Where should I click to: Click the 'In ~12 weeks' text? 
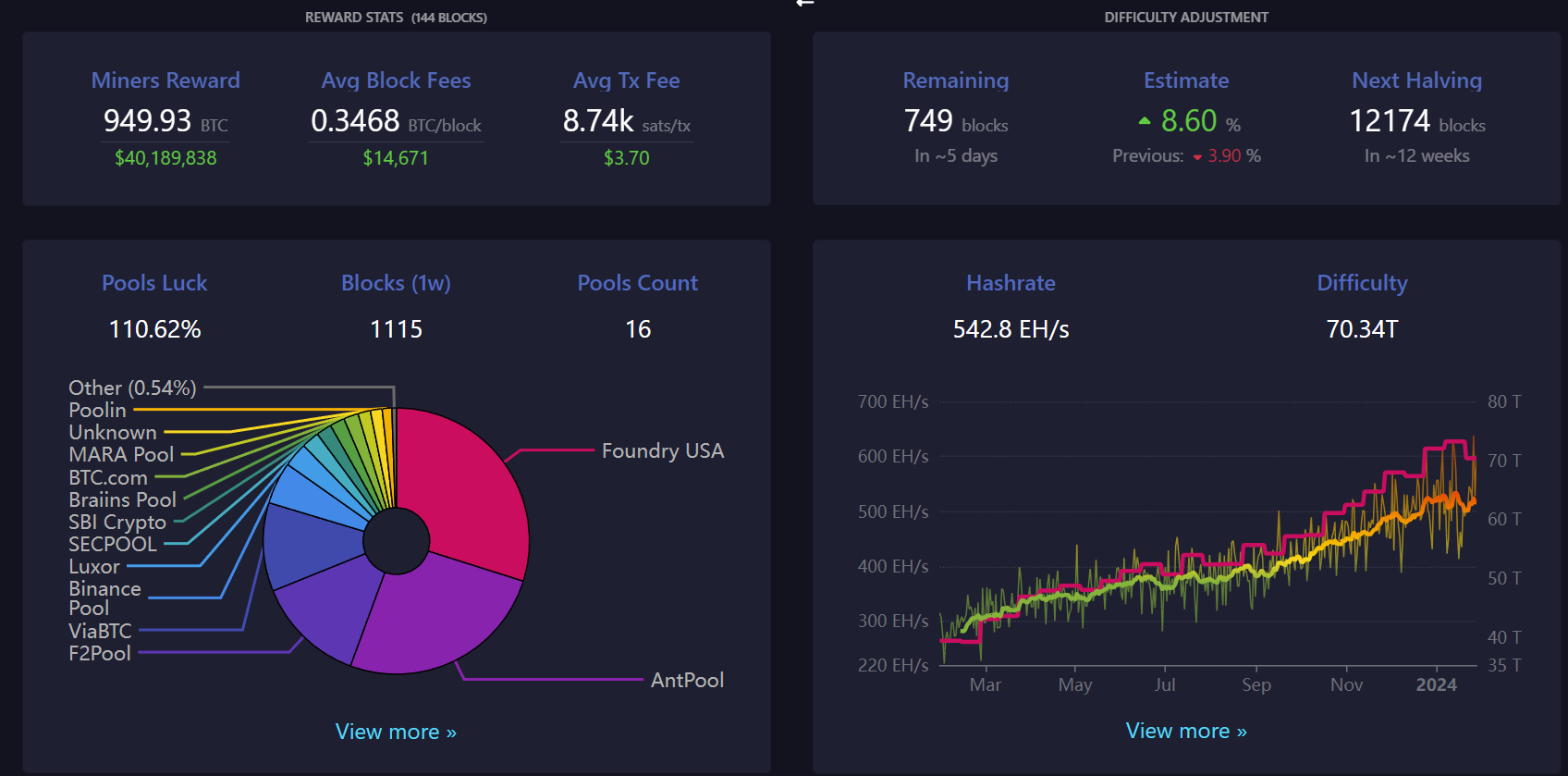tap(1417, 156)
